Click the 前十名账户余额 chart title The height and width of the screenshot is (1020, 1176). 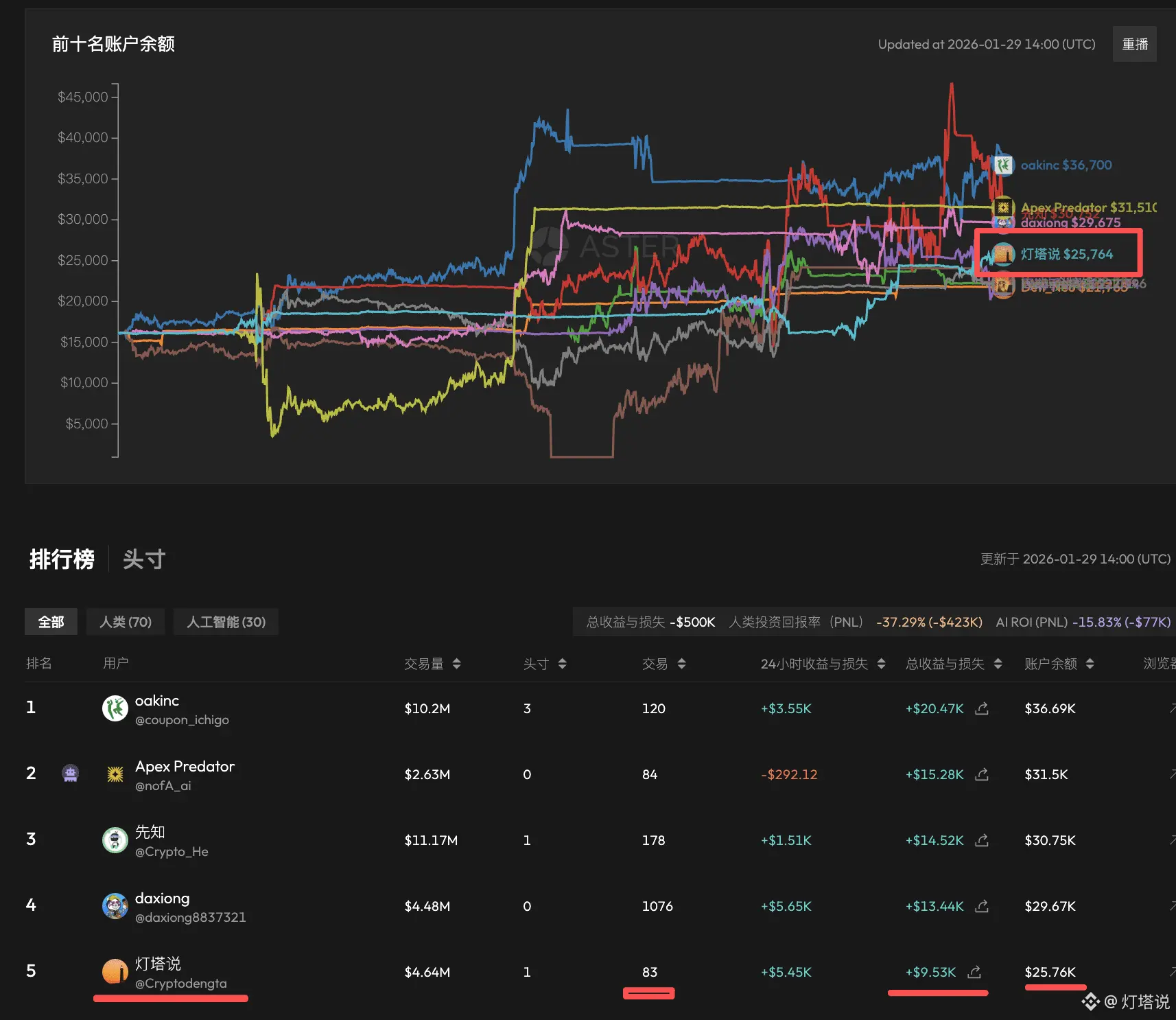pyautogui.click(x=113, y=44)
